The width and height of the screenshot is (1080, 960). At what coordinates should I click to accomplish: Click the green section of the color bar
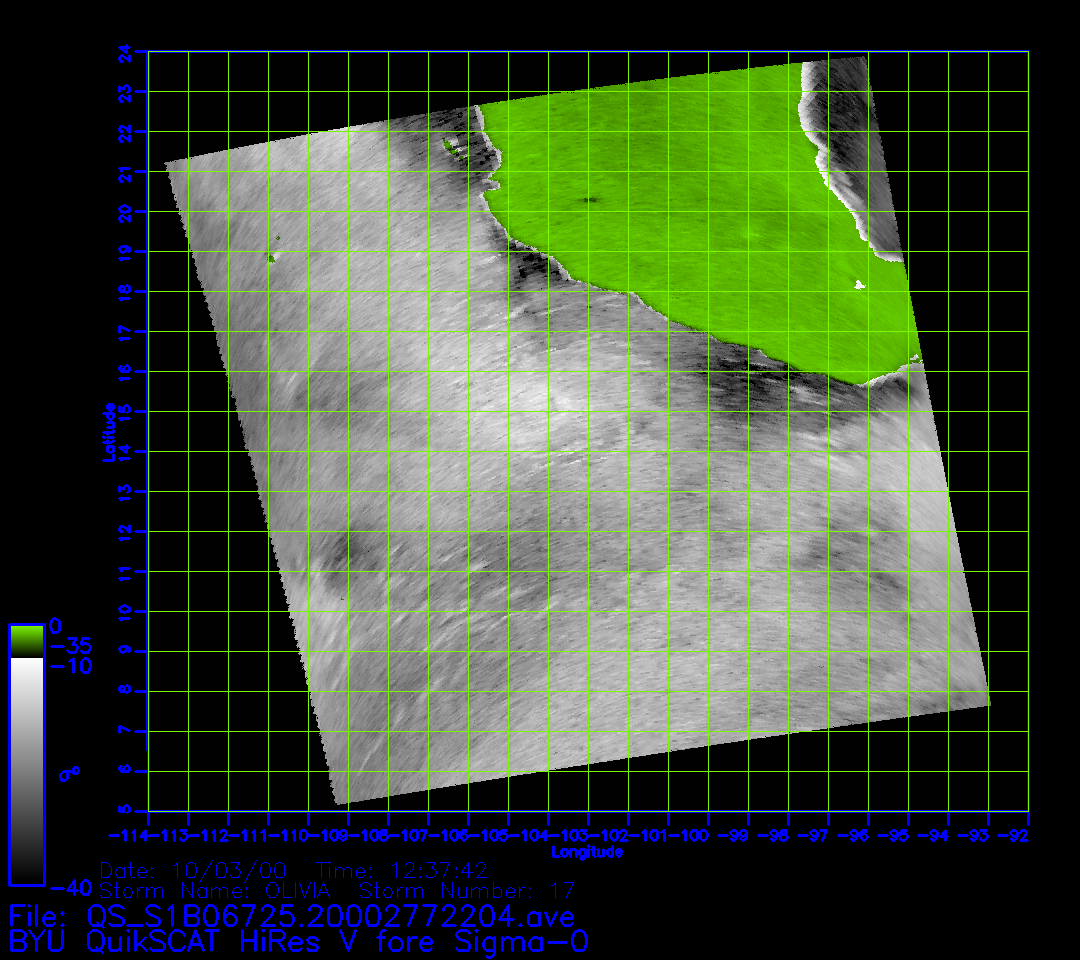26,641
